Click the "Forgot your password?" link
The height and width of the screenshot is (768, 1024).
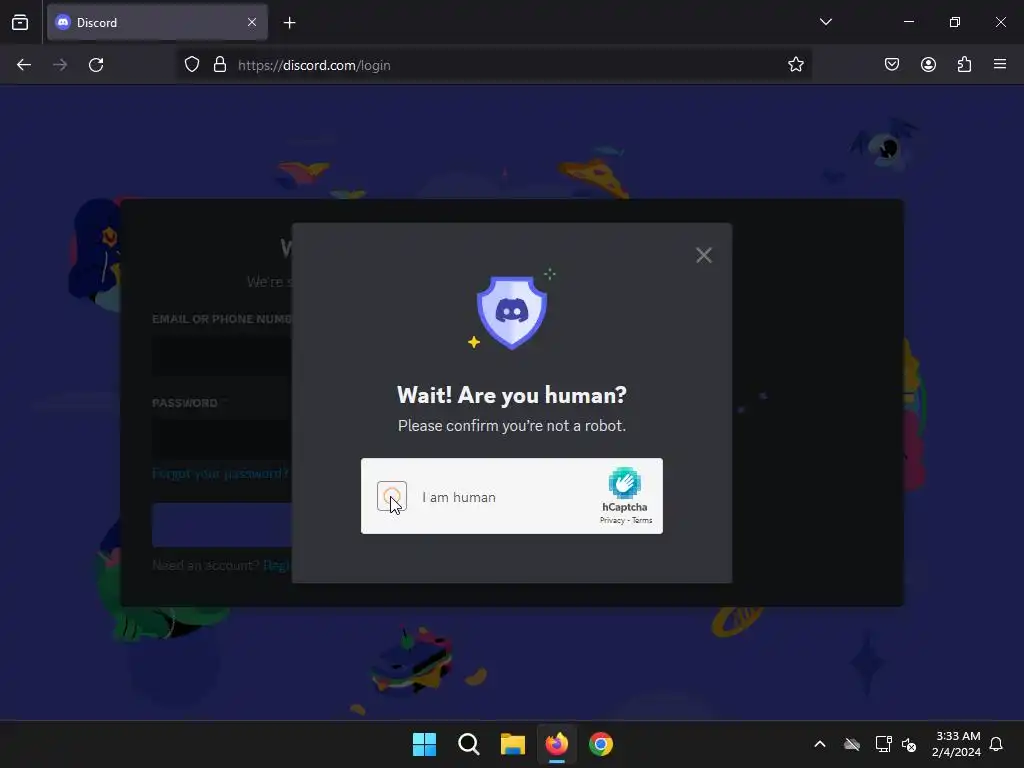pyautogui.click(x=220, y=473)
